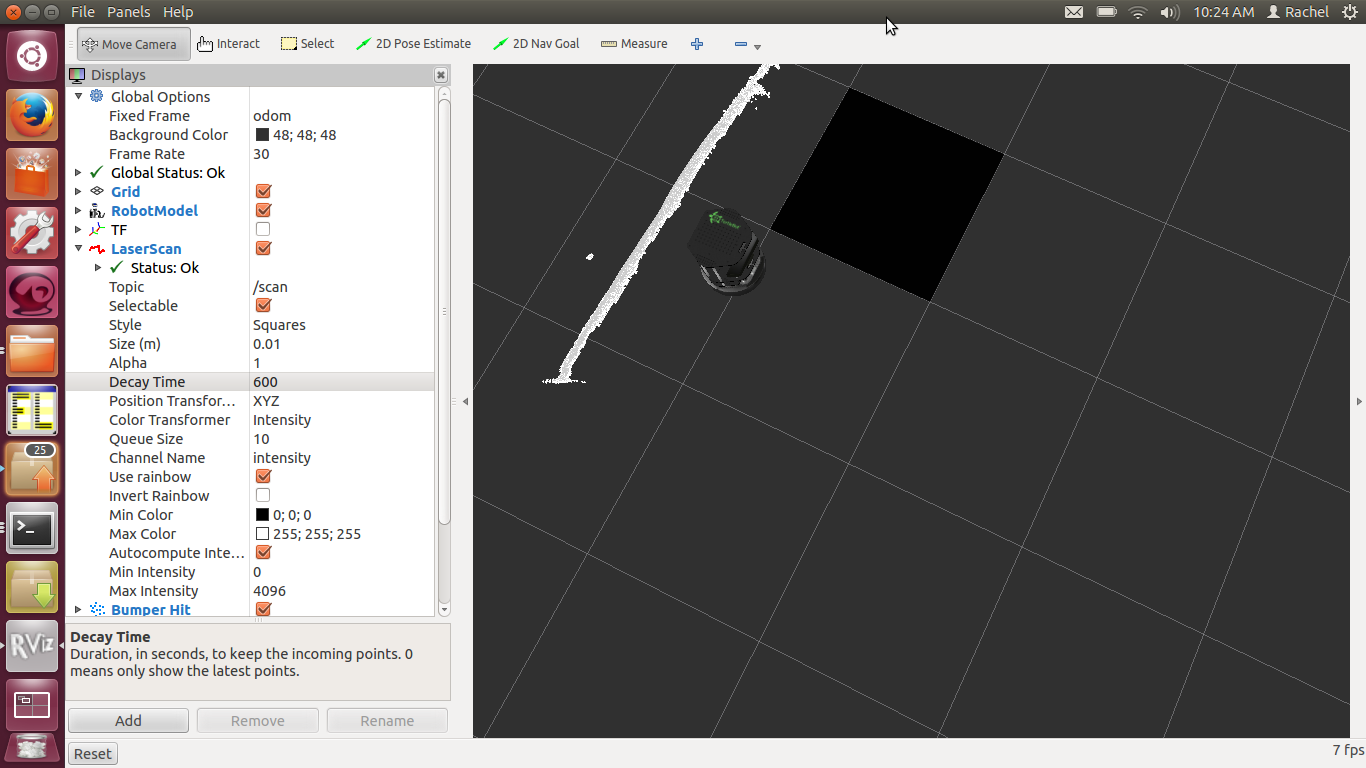The width and height of the screenshot is (1366, 768).
Task: Open the system power gear menu
Action: (1348, 12)
